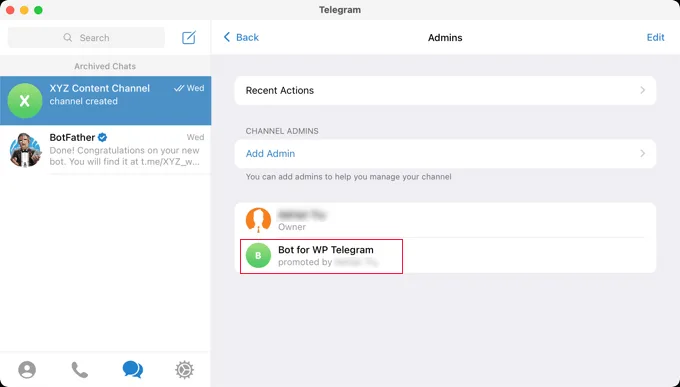Click the read double-check marks on XYZ chat

(179, 89)
